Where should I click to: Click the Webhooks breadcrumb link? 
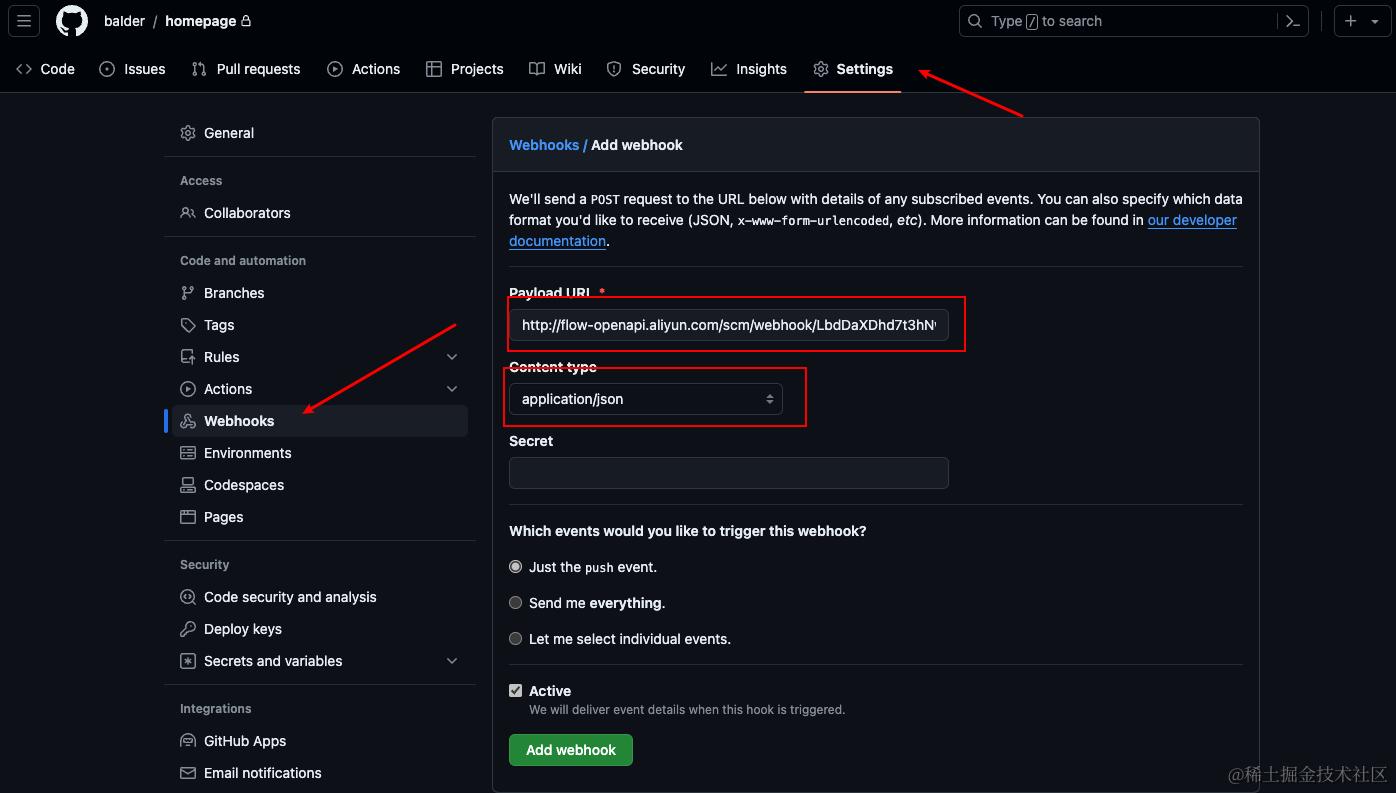click(x=544, y=145)
